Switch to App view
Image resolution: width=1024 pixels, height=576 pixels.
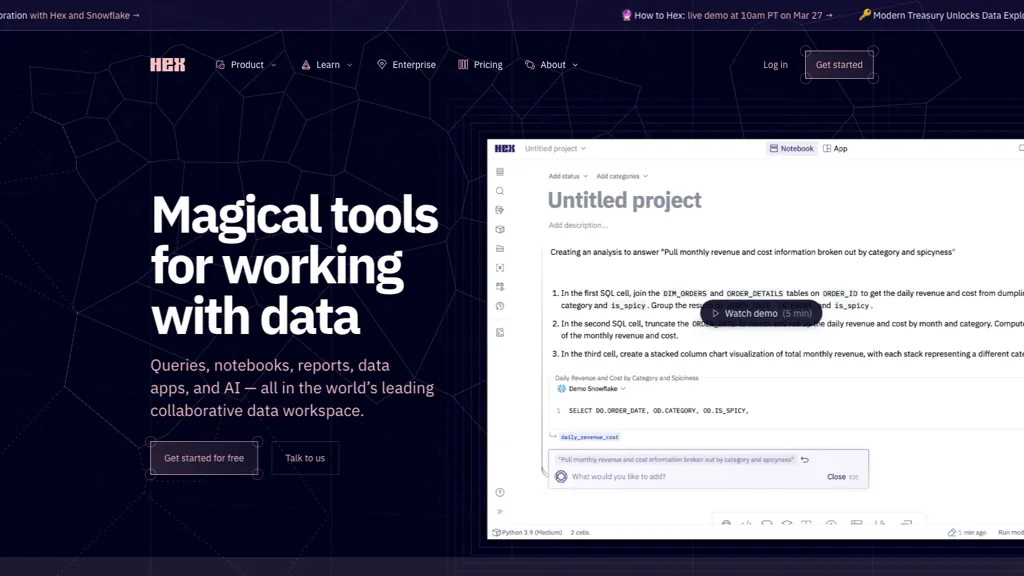836,148
